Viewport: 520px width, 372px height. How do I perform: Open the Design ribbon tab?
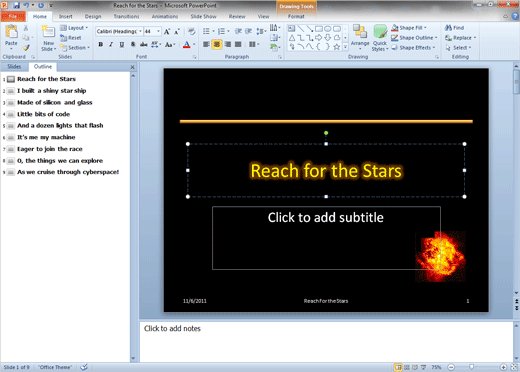[x=93, y=16]
